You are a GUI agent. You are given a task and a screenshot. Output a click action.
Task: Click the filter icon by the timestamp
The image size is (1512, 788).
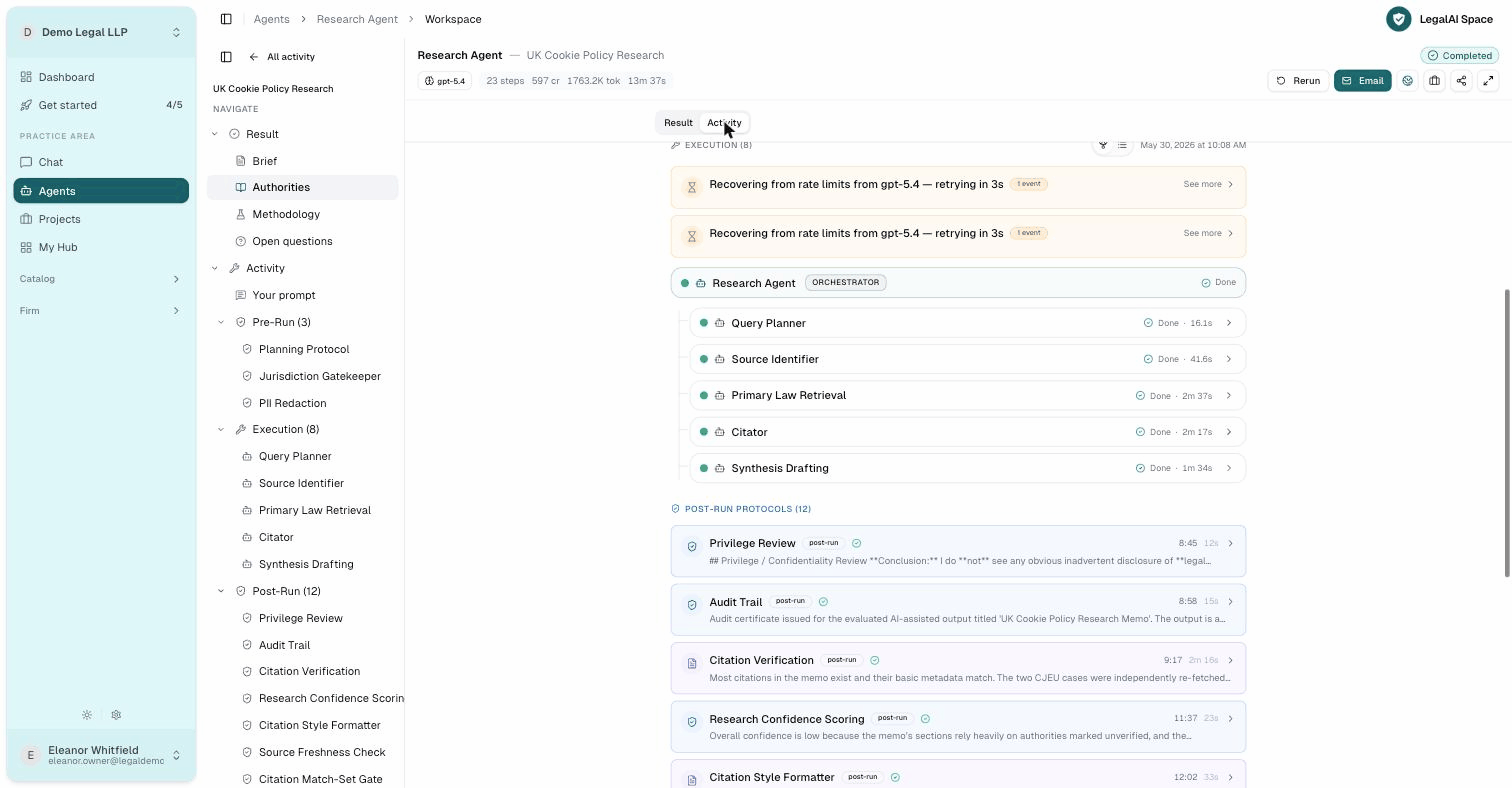[x=1103, y=145]
